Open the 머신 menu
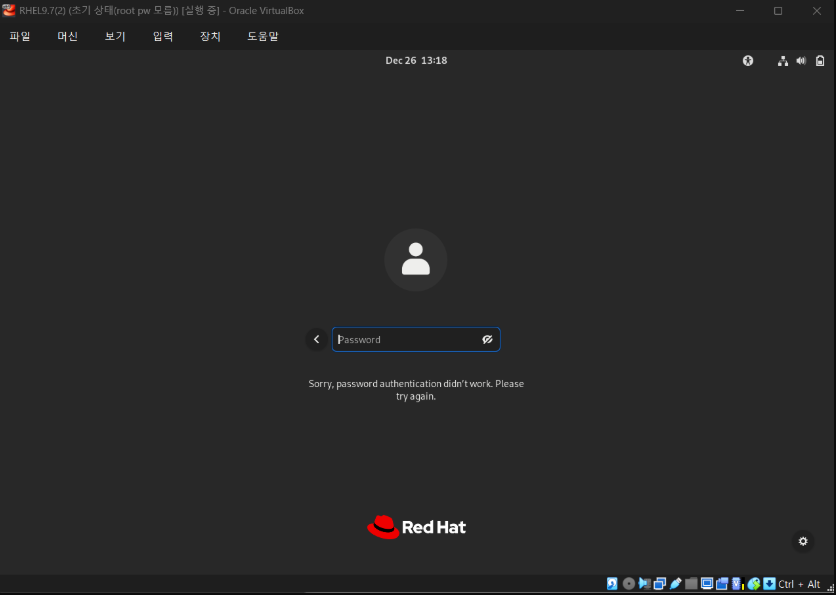Viewport: 836px width, 595px height. coord(68,36)
